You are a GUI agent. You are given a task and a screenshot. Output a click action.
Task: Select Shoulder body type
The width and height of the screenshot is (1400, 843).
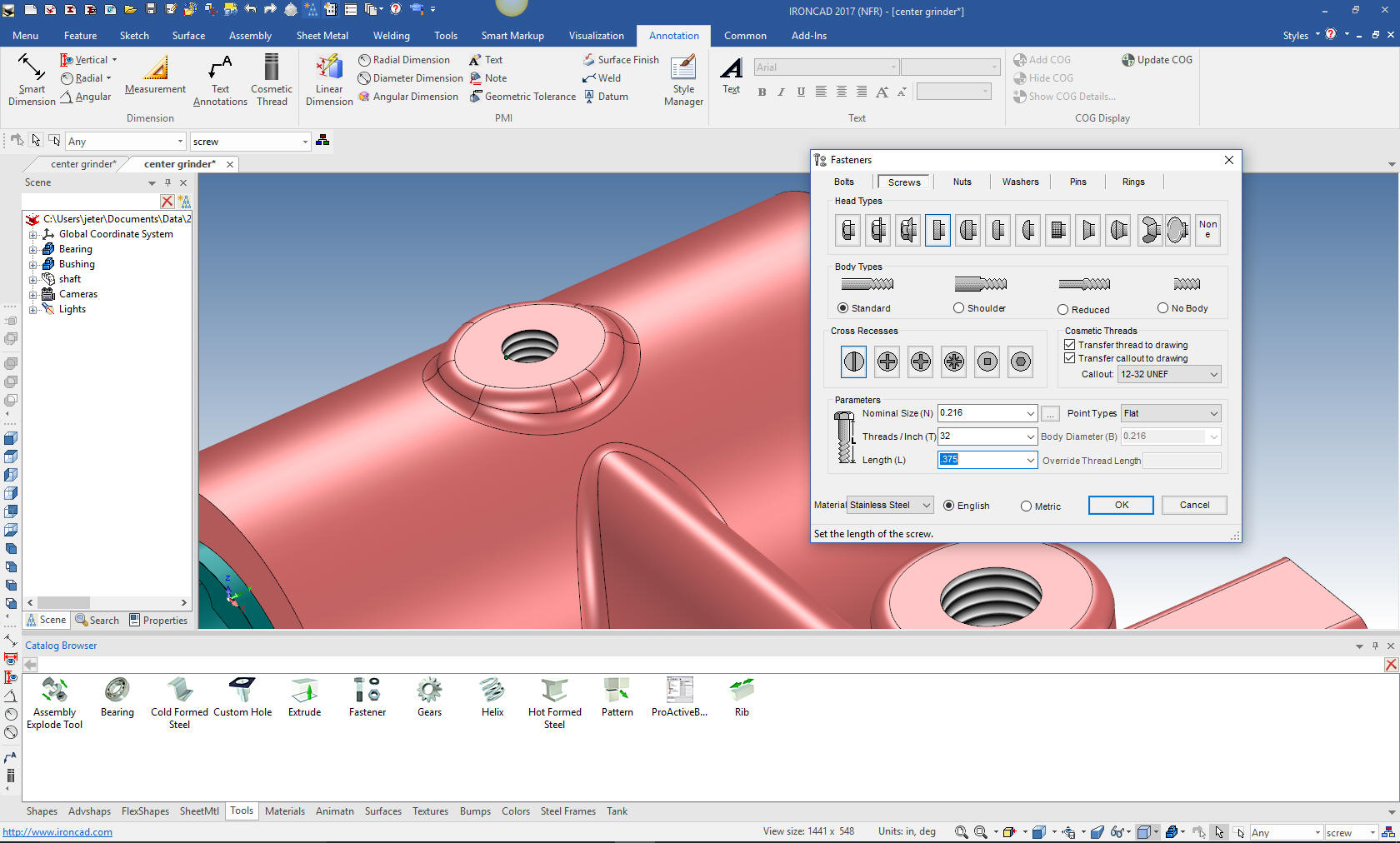980,308
